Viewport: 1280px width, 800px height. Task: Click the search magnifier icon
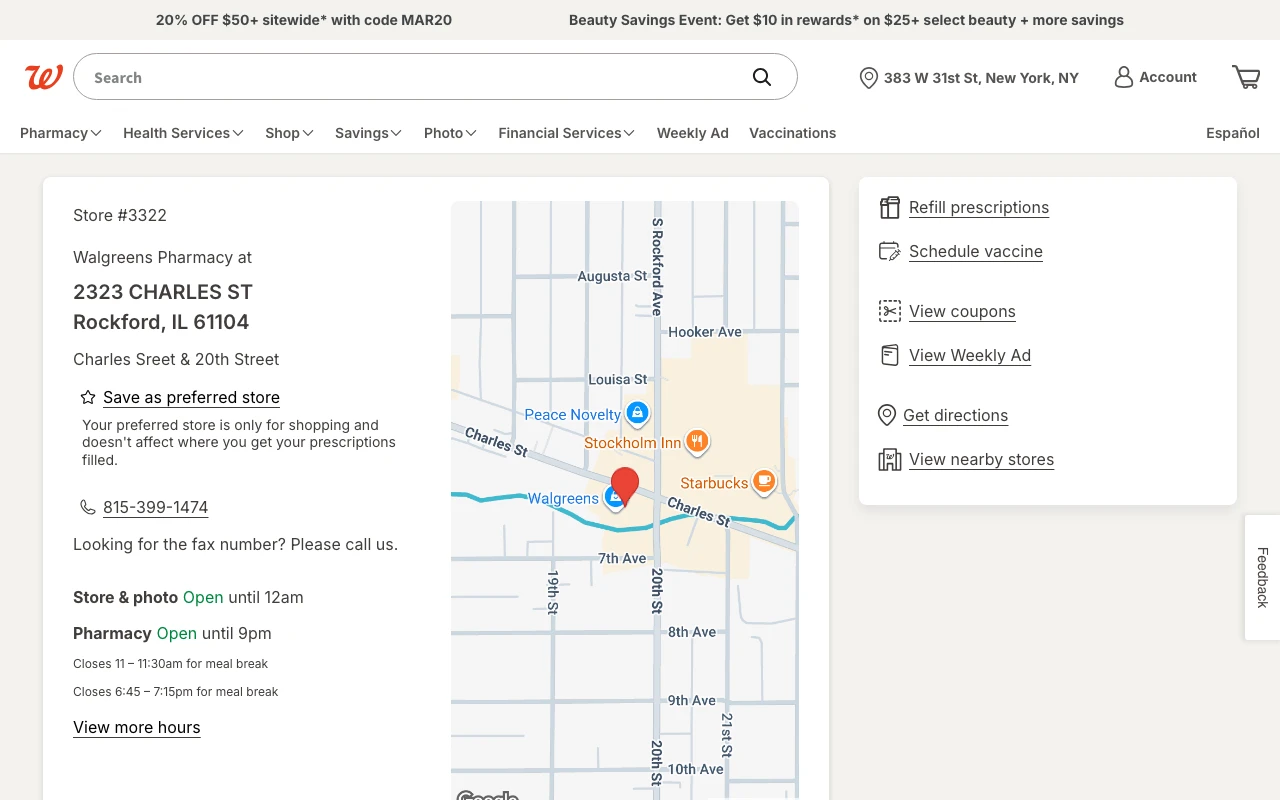click(x=762, y=77)
